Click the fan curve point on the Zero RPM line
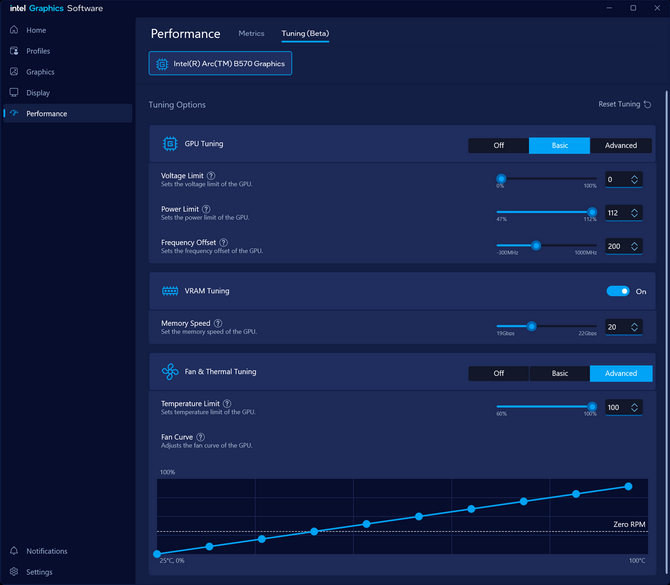Image resolution: width=670 pixels, height=585 pixels. point(314,532)
